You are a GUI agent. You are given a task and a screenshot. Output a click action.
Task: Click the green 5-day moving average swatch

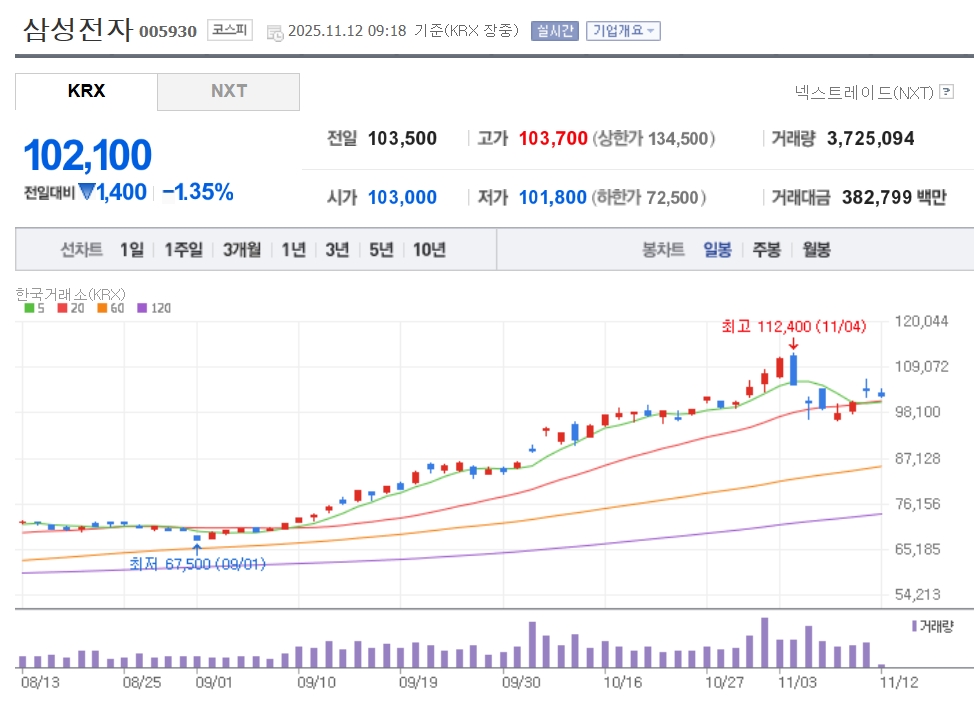[x=28, y=308]
